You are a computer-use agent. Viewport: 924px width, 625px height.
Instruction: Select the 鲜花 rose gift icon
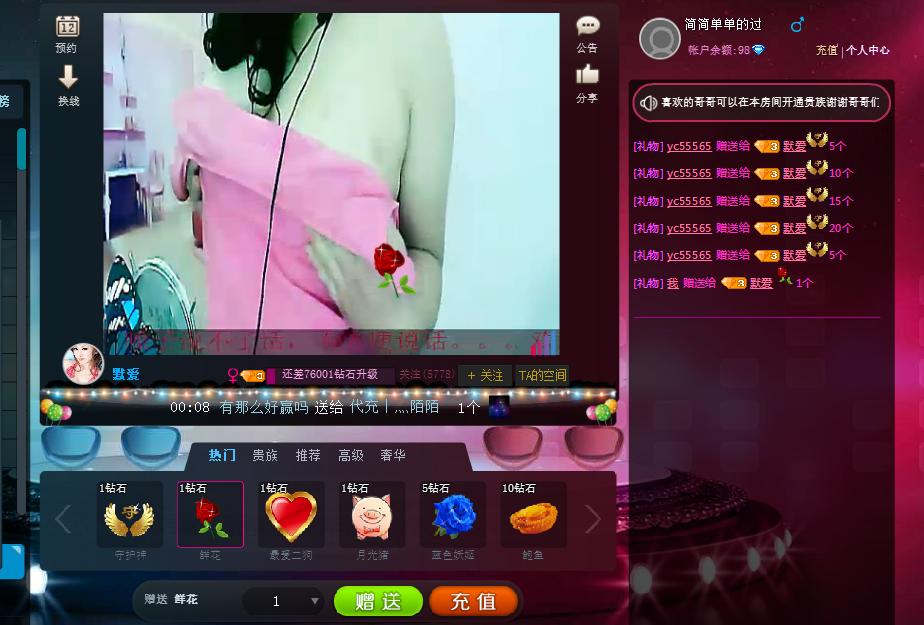click(210, 515)
